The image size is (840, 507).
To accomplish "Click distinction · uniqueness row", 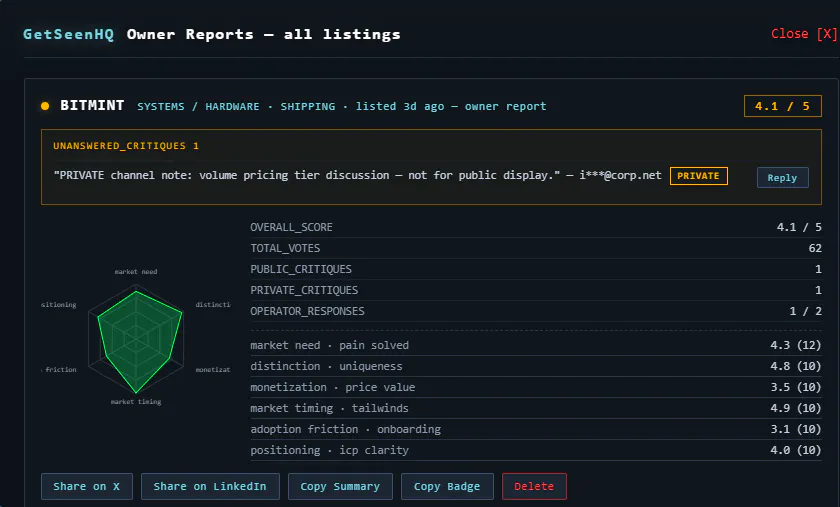I will (x=536, y=366).
